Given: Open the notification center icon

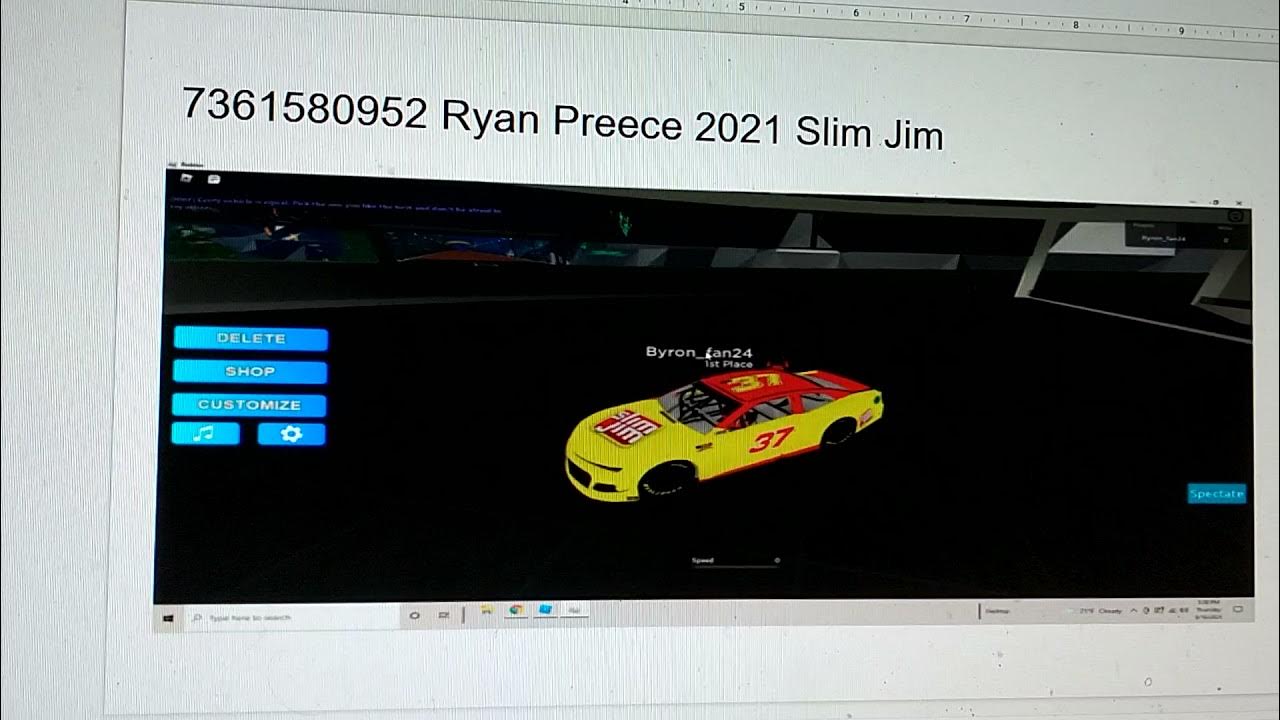Looking at the screenshot, I should (1239, 608).
